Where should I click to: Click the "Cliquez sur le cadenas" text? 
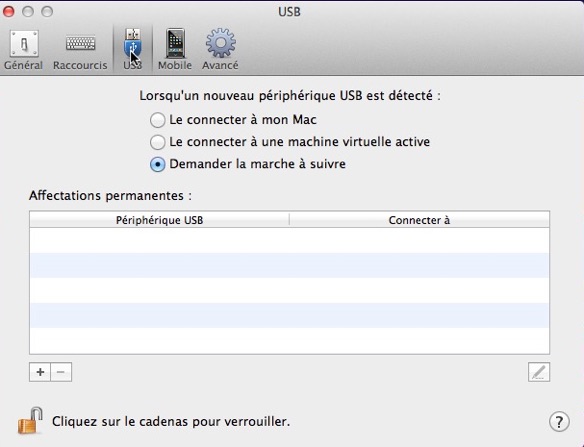coord(171,421)
